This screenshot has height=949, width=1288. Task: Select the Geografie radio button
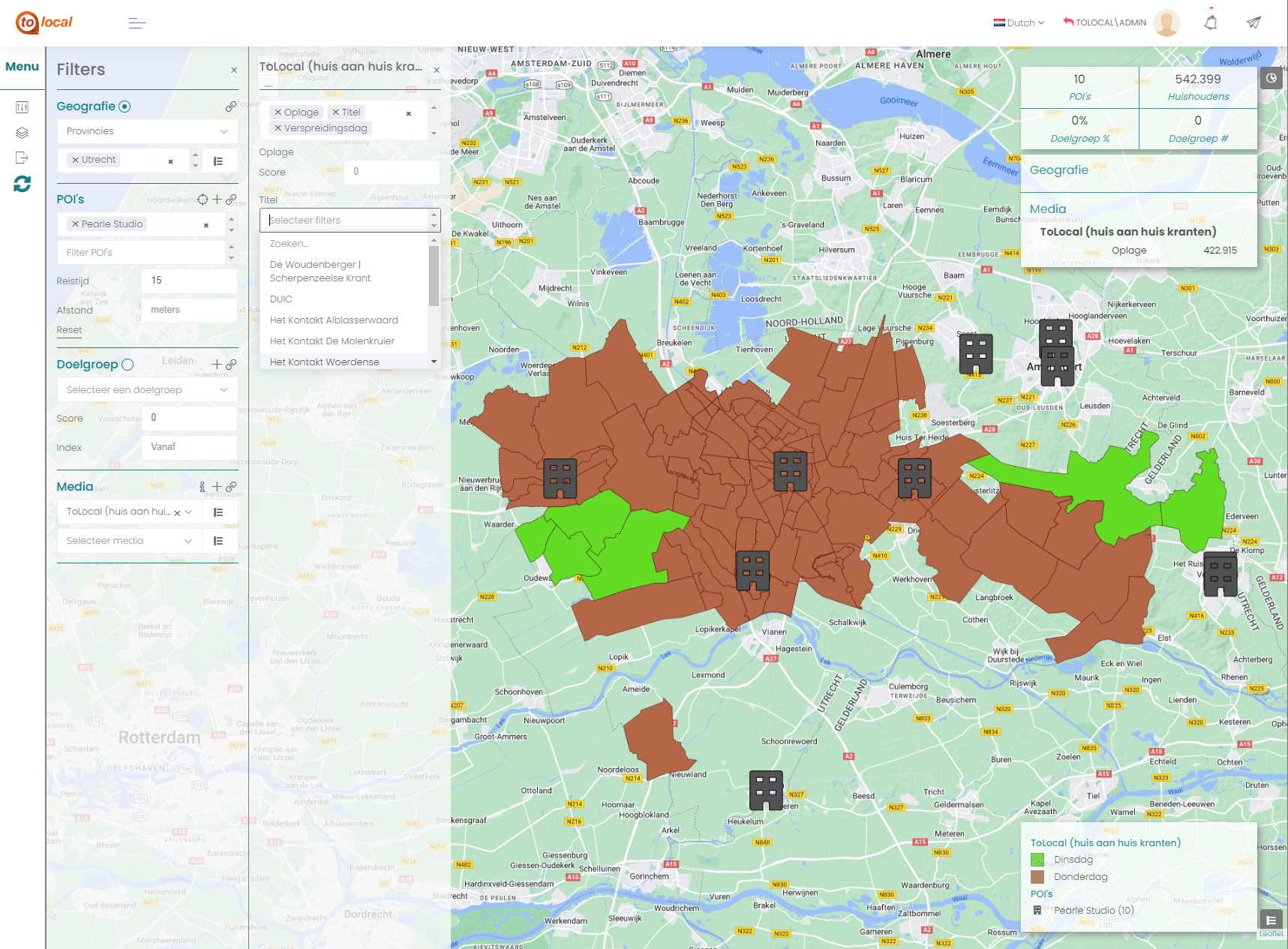point(125,107)
